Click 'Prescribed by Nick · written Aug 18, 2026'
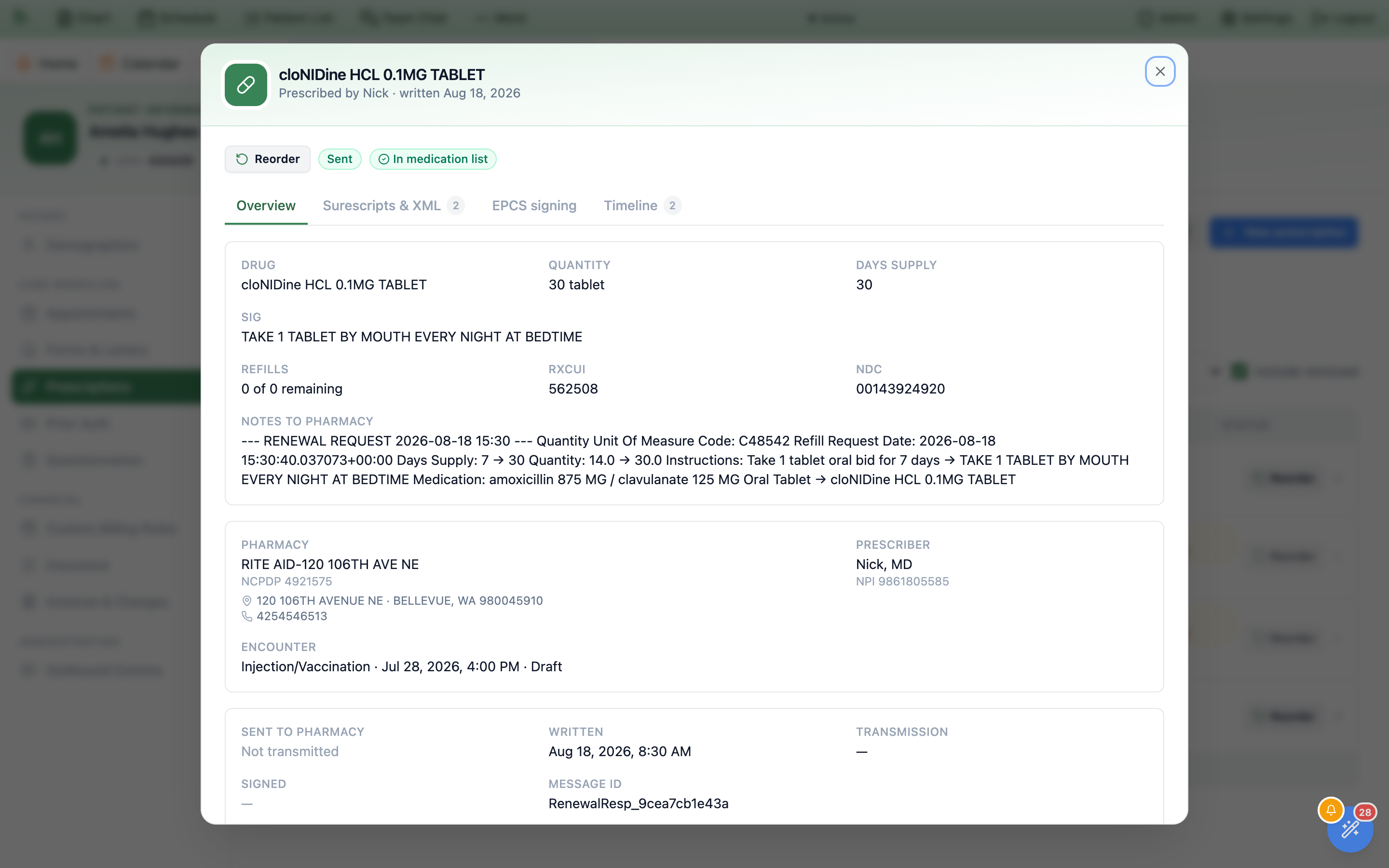 pyautogui.click(x=399, y=93)
